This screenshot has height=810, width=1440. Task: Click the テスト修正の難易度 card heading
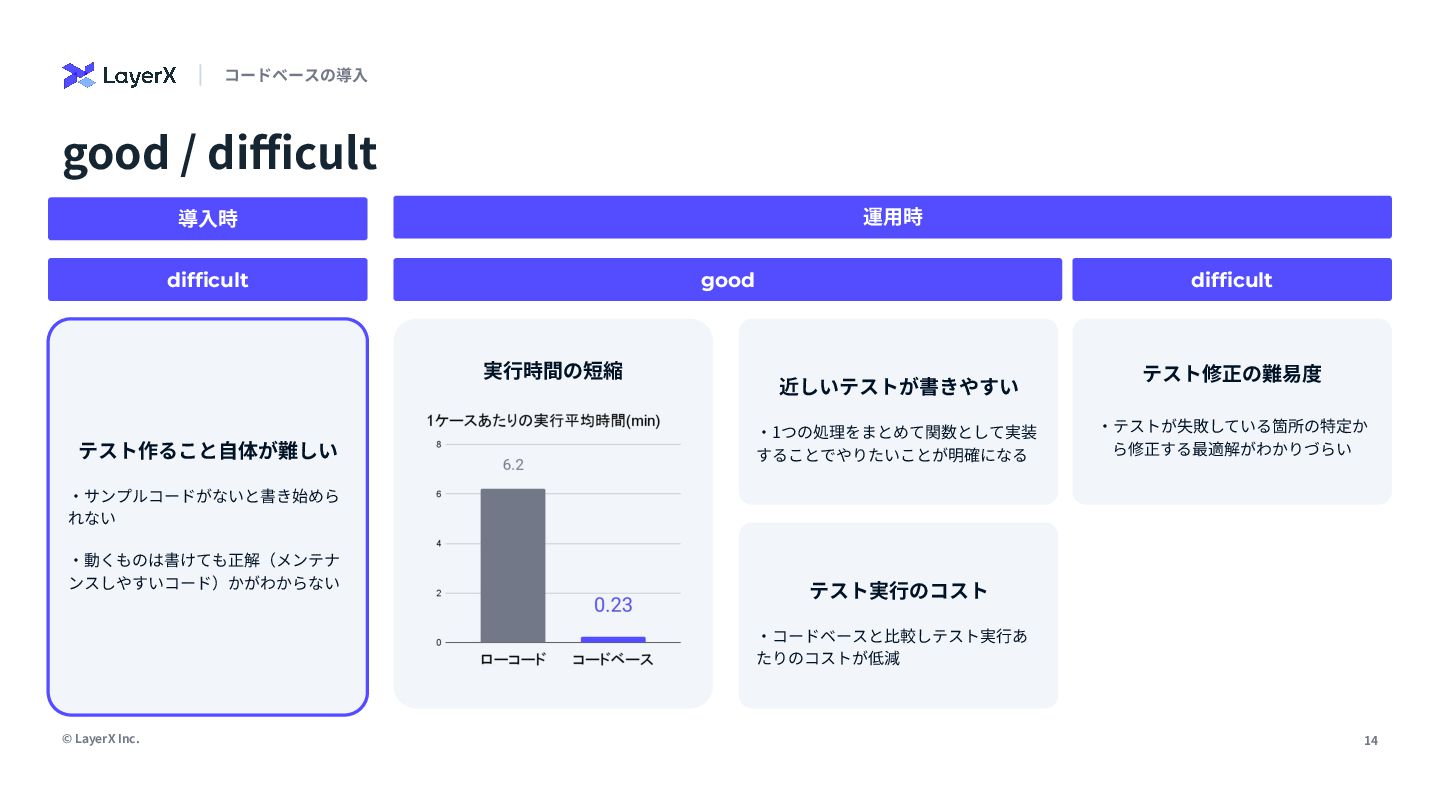point(1232,374)
